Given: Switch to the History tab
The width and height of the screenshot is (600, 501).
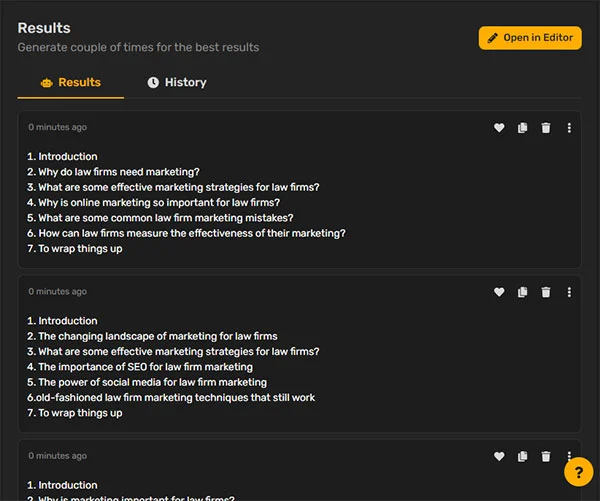Looking at the screenshot, I should click(x=177, y=82).
